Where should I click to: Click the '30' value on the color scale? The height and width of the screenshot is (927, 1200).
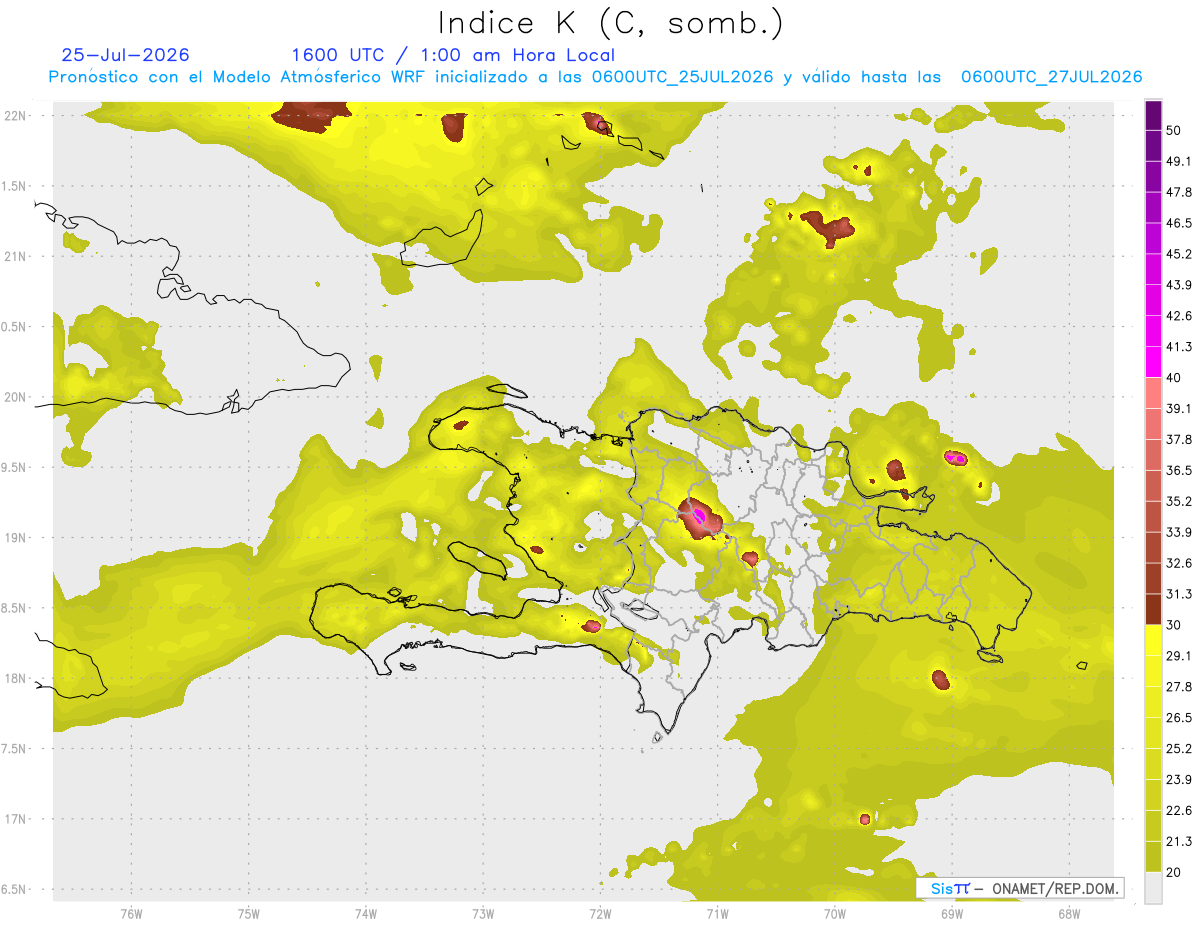click(1174, 625)
